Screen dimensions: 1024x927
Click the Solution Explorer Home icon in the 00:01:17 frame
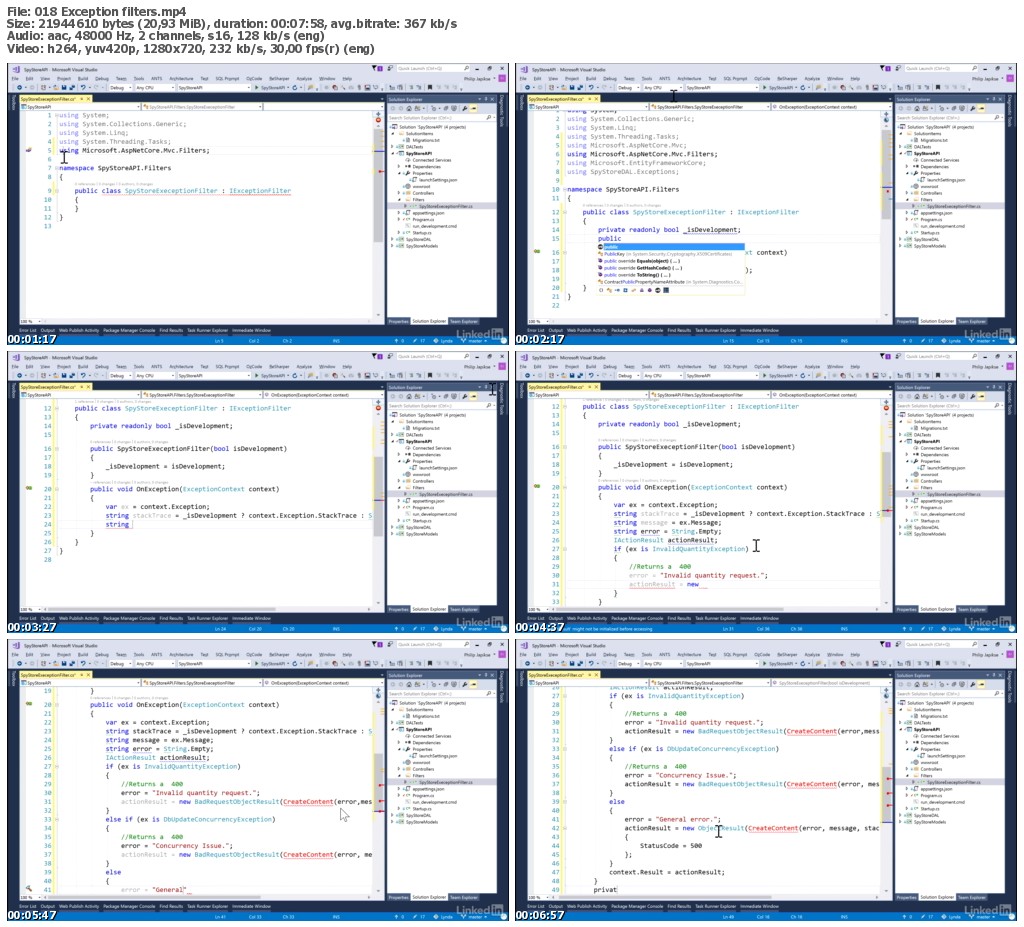click(x=409, y=108)
